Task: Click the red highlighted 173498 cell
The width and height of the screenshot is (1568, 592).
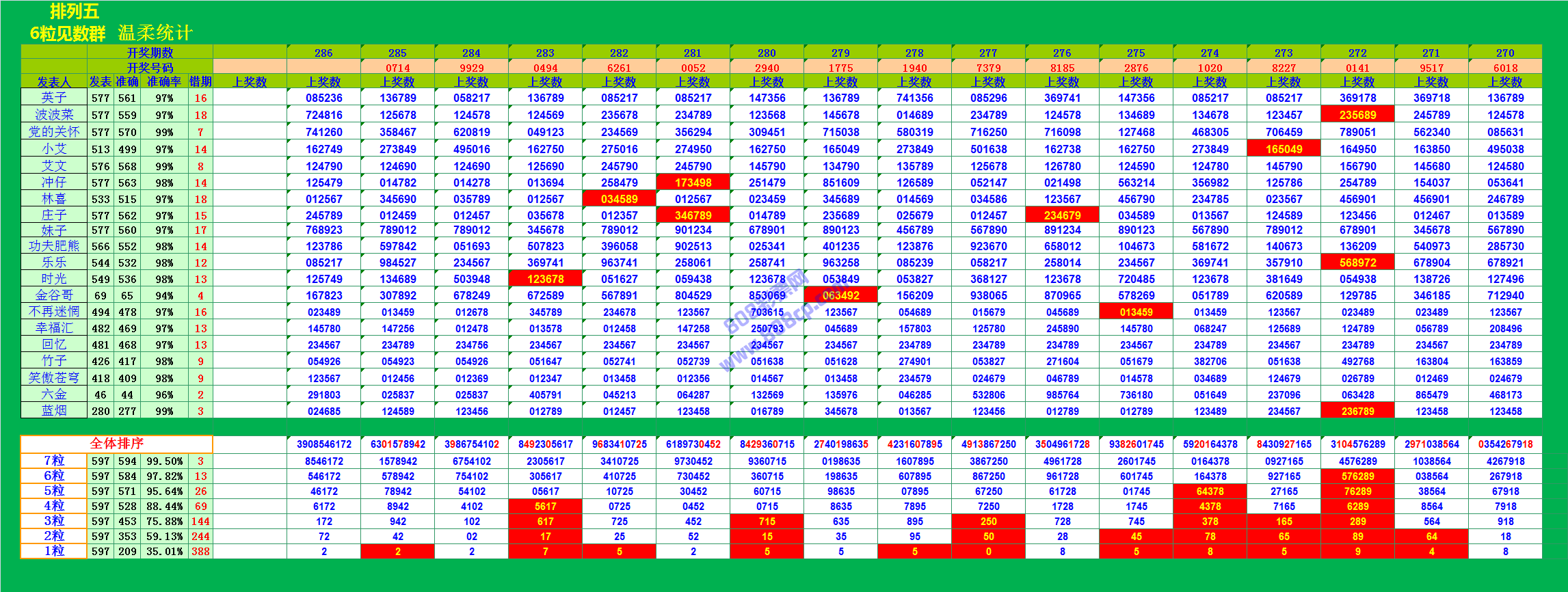Action: (x=693, y=183)
